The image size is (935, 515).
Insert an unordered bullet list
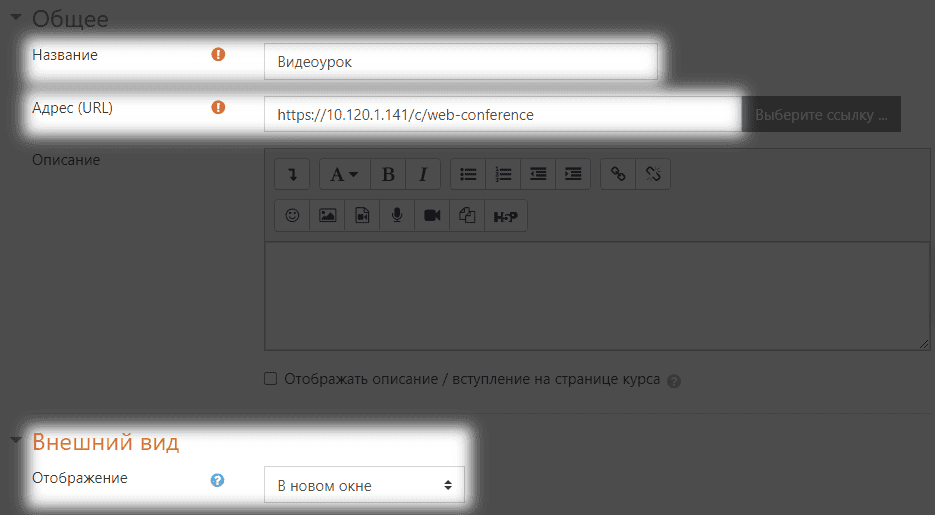[468, 174]
